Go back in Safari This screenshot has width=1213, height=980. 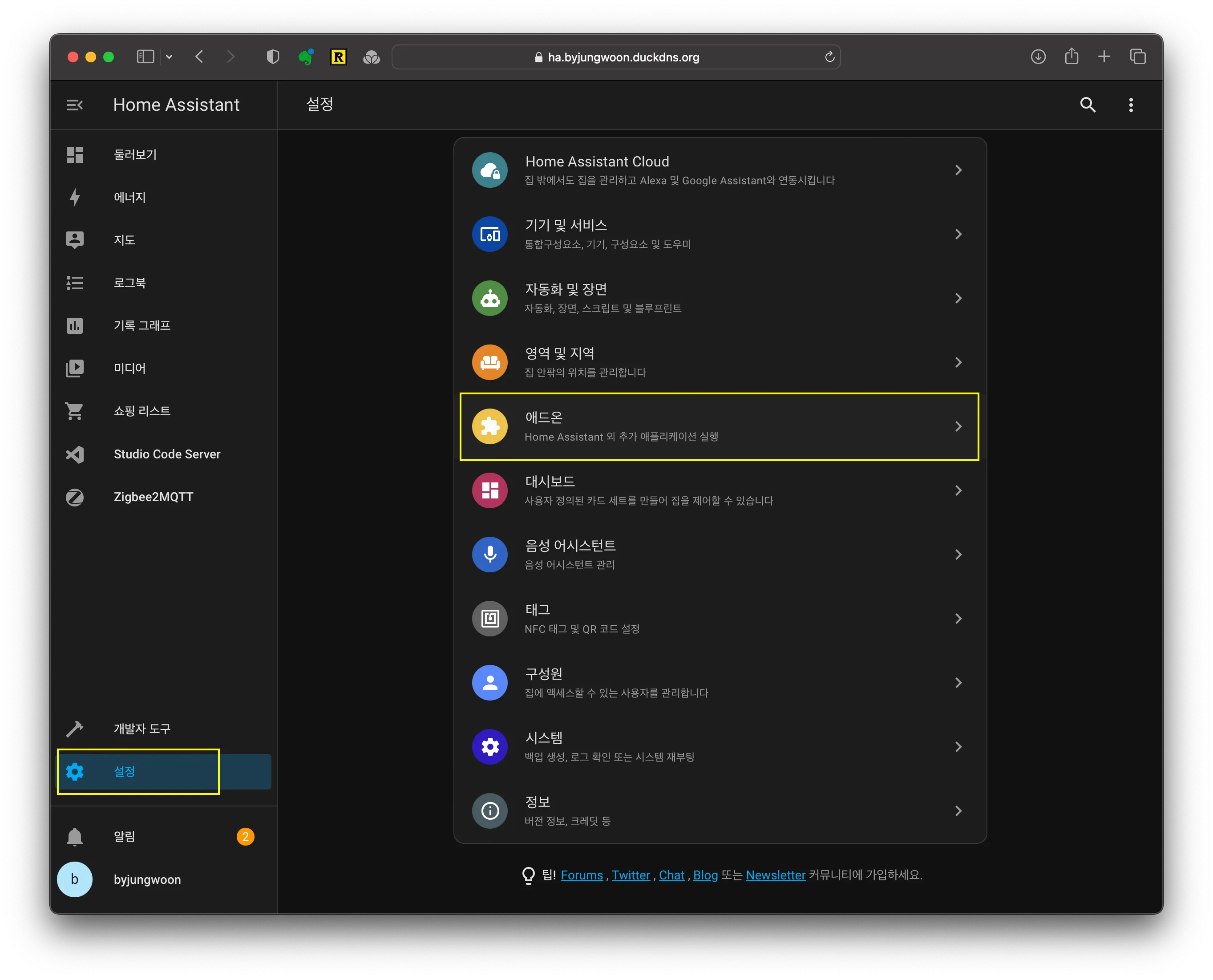click(x=199, y=57)
